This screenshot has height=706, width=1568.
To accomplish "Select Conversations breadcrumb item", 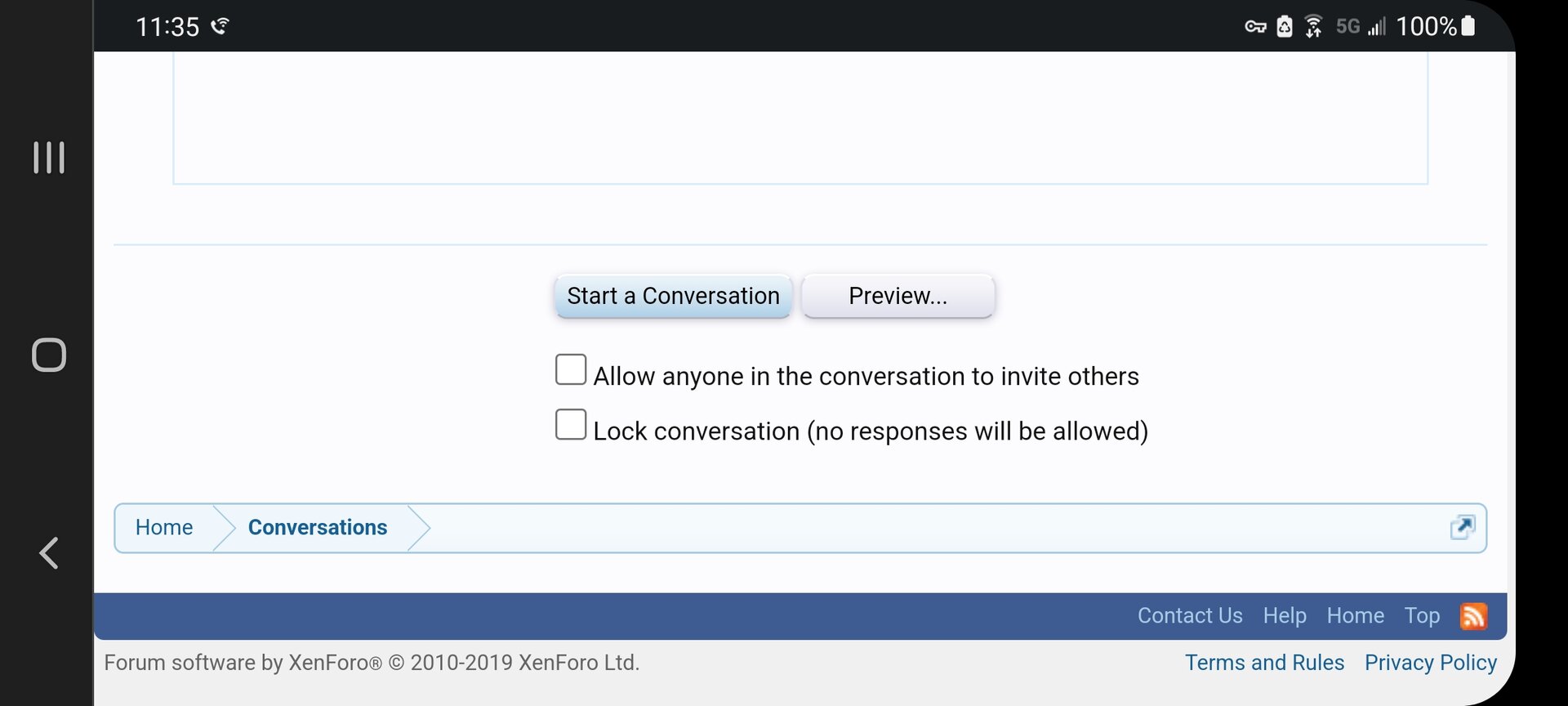I will point(318,528).
